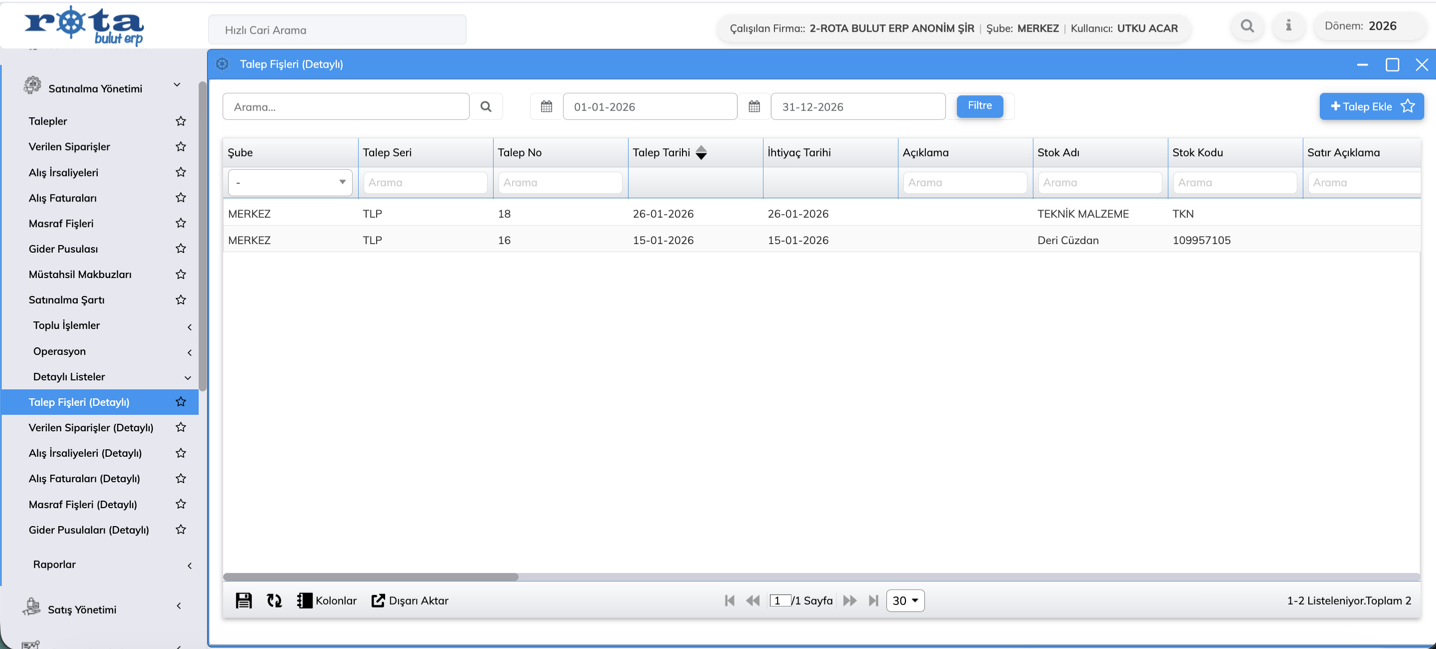The width and height of the screenshot is (1436, 649).
Task: Click the Talep Ekle button
Action: [1360, 107]
